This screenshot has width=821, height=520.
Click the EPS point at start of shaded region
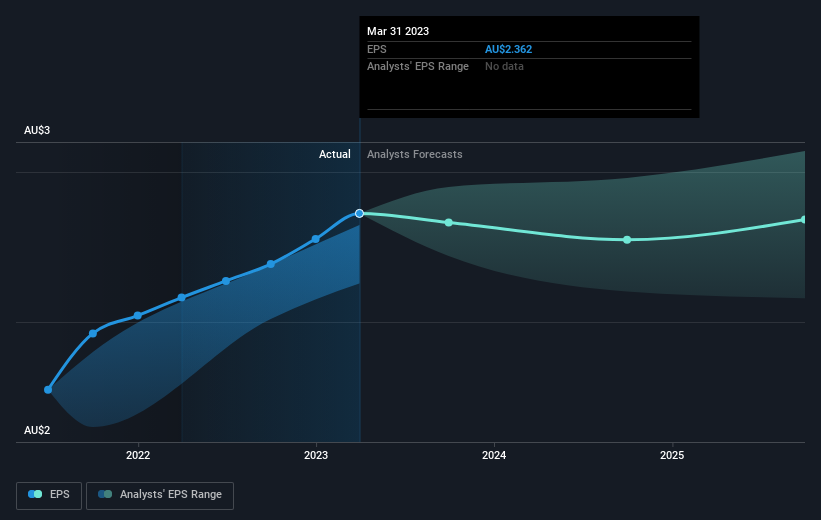point(182,297)
